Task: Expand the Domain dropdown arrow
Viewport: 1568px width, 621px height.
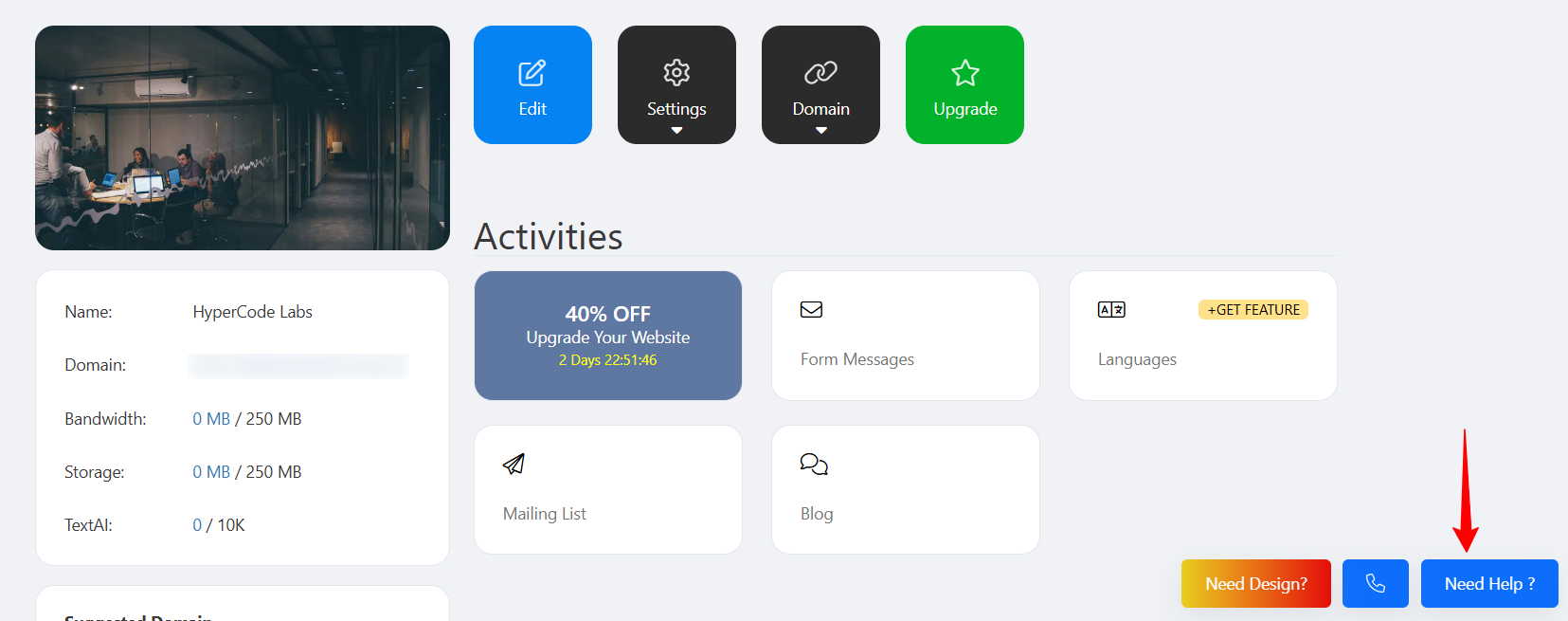Action: (821, 131)
